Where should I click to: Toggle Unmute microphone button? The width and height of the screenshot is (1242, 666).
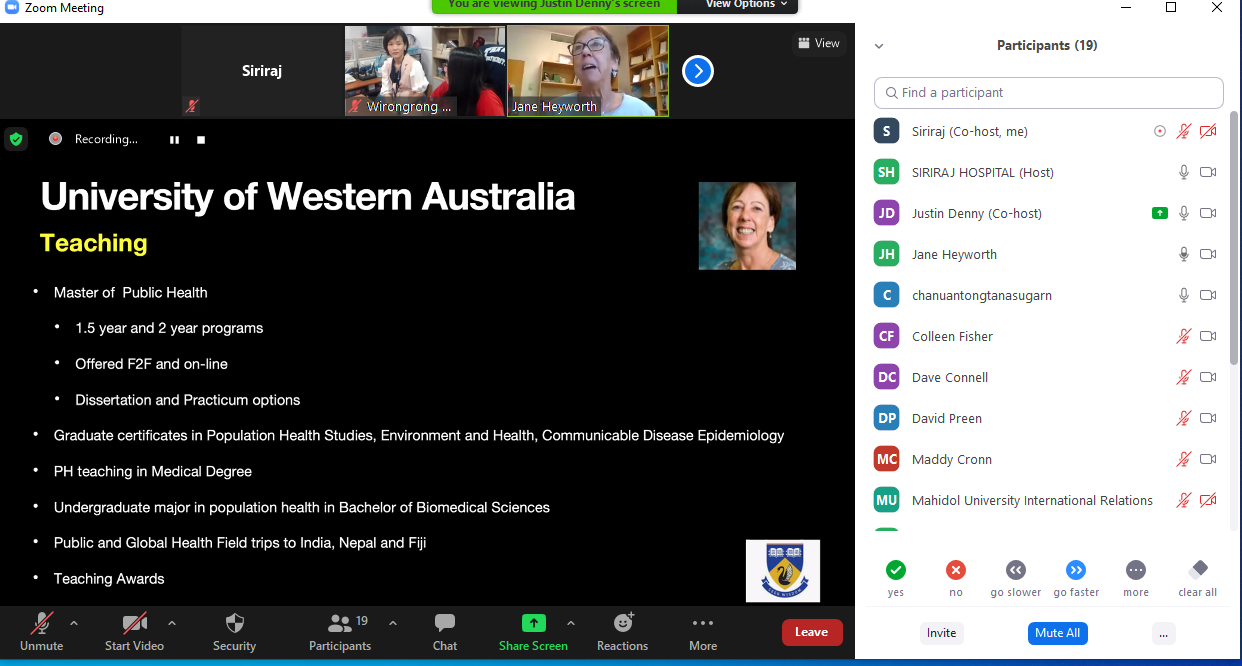[x=41, y=624]
